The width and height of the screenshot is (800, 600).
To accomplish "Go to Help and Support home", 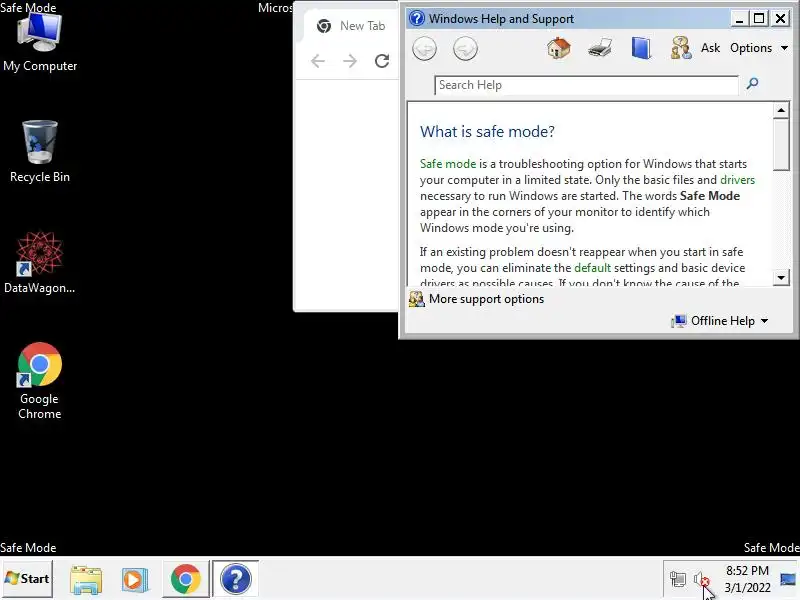I will 559,48.
